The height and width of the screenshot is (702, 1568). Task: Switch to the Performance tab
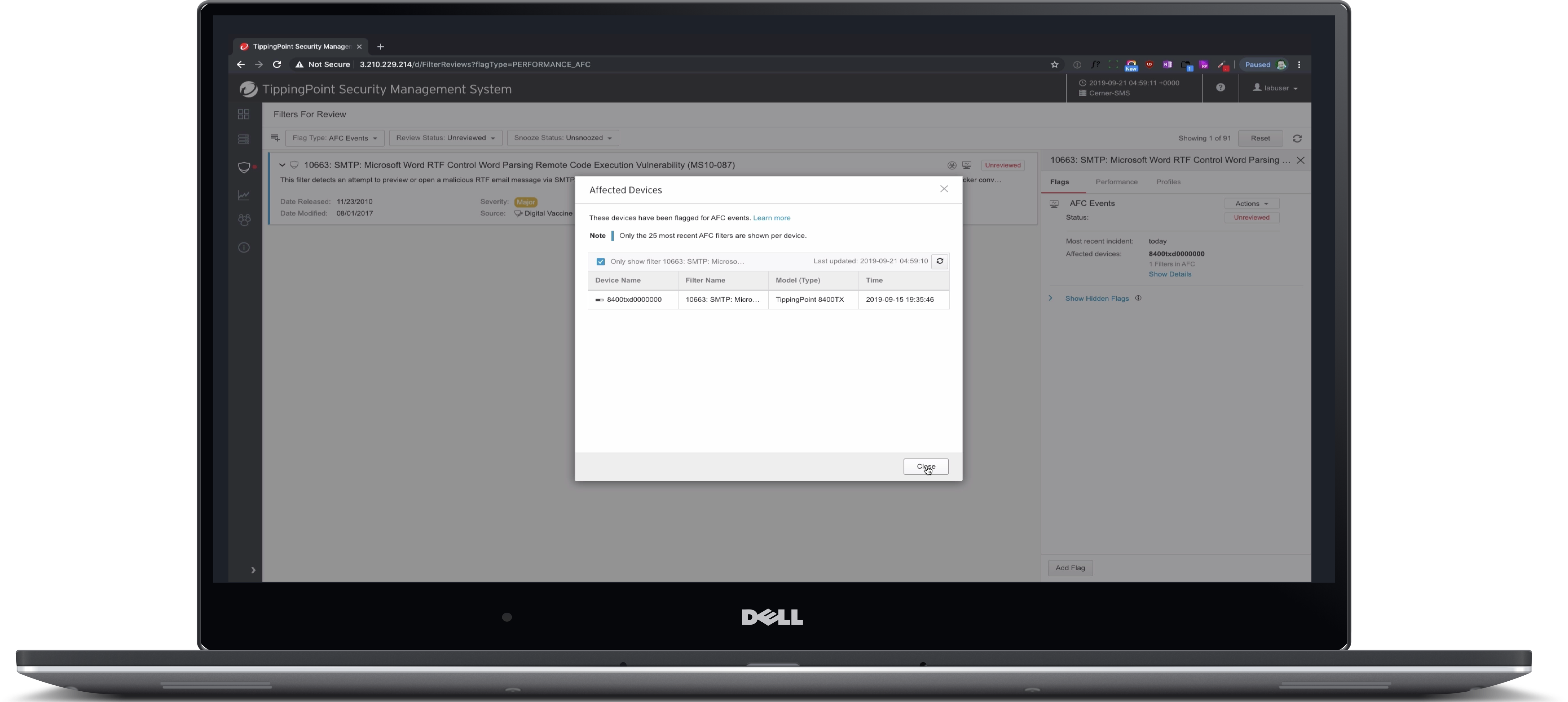pos(1116,182)
